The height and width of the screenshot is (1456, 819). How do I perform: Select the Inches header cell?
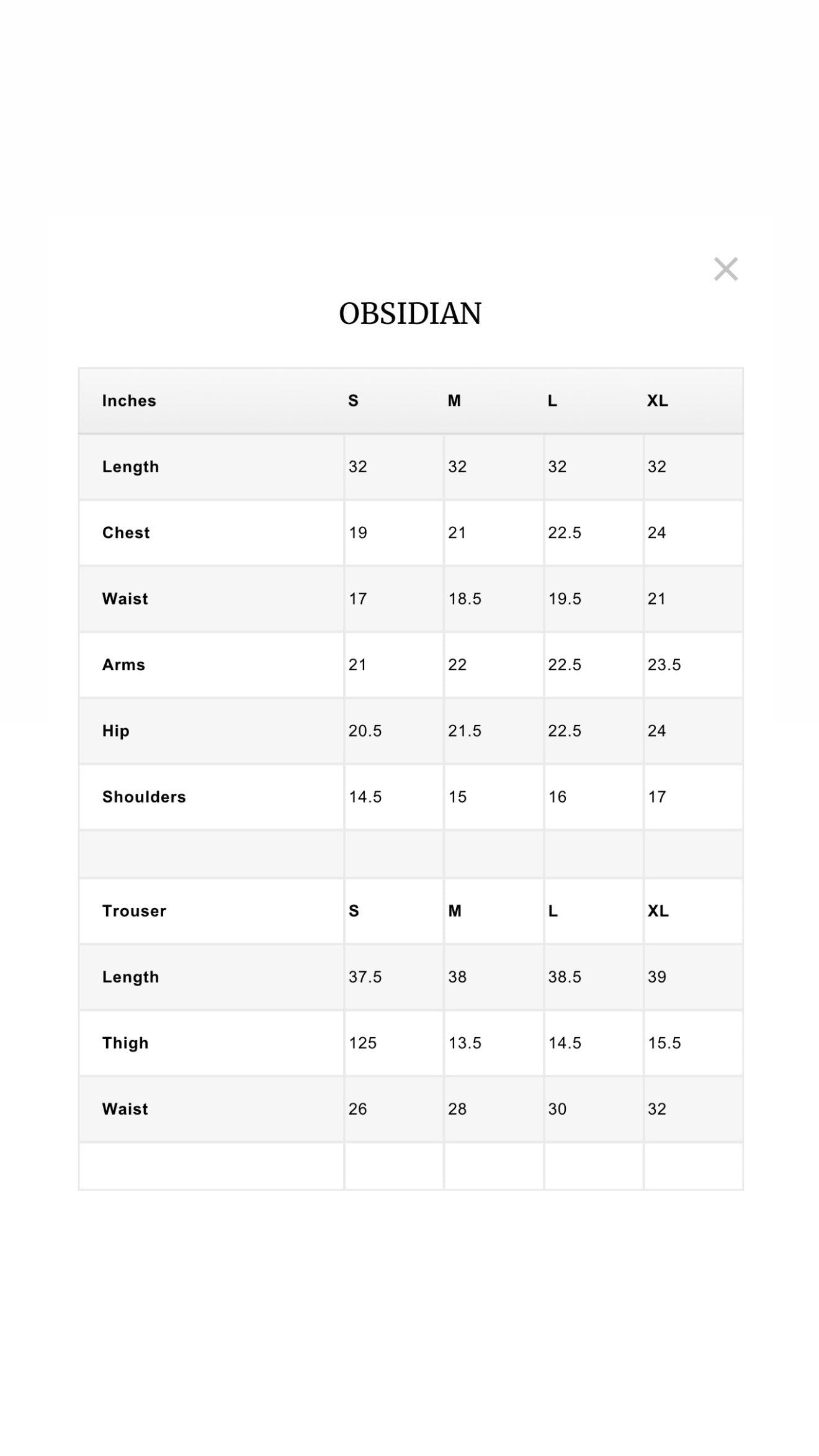tap(129, 401)
